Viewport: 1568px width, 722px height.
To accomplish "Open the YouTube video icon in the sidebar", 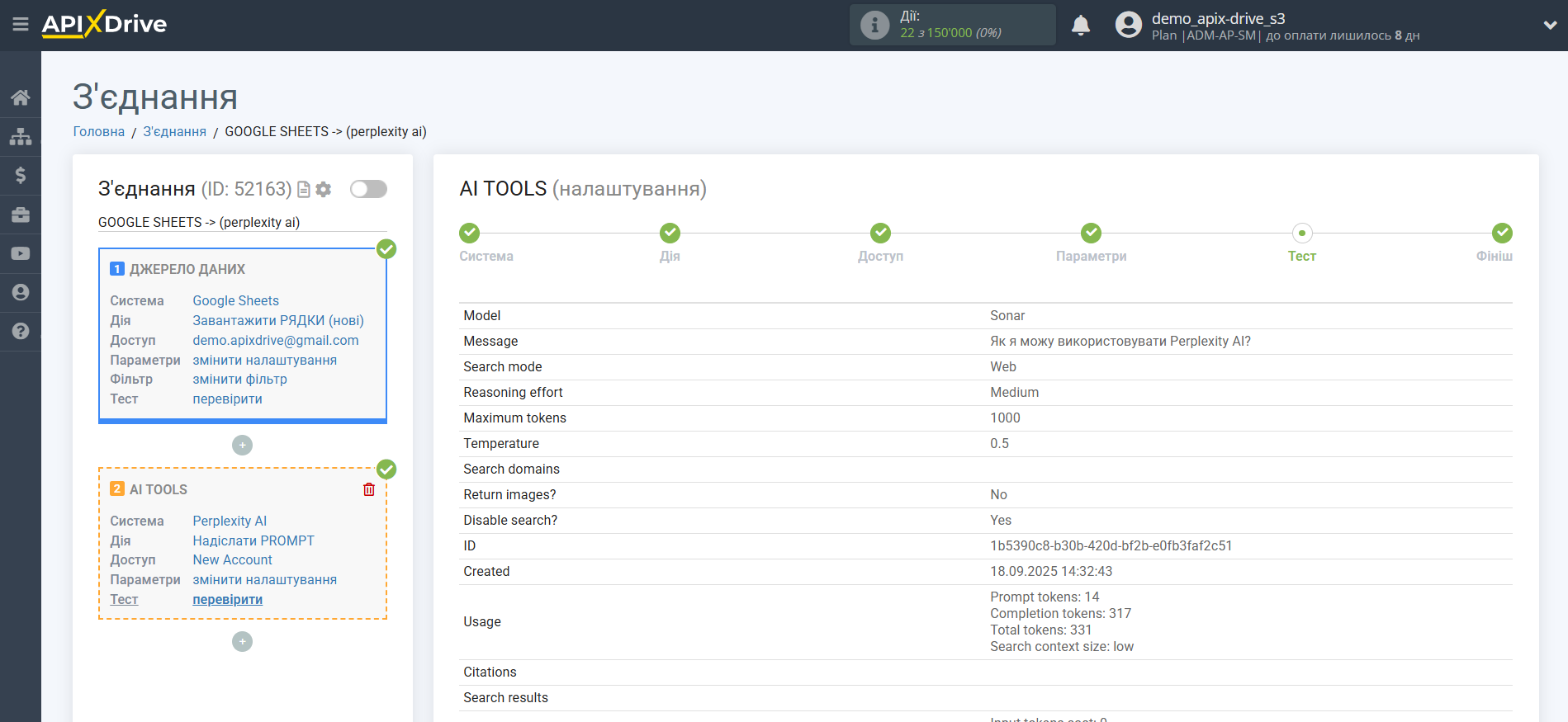I will point(21,253).
